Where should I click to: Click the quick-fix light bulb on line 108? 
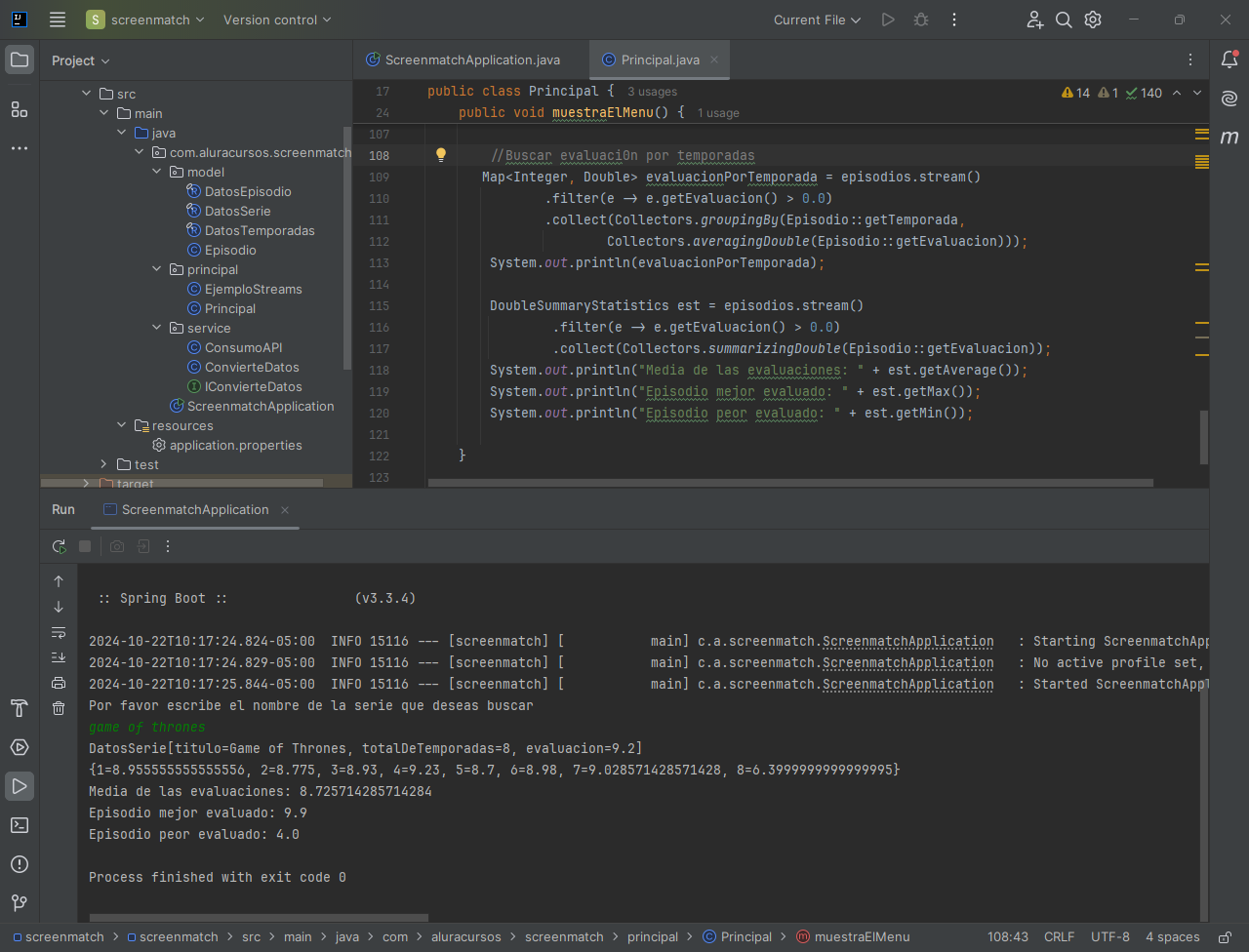point(441,155)
